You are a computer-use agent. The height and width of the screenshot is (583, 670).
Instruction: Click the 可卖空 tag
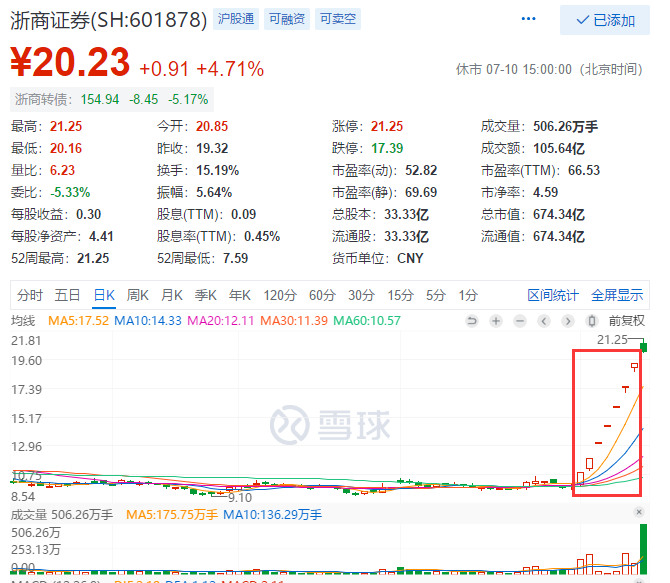338,19
